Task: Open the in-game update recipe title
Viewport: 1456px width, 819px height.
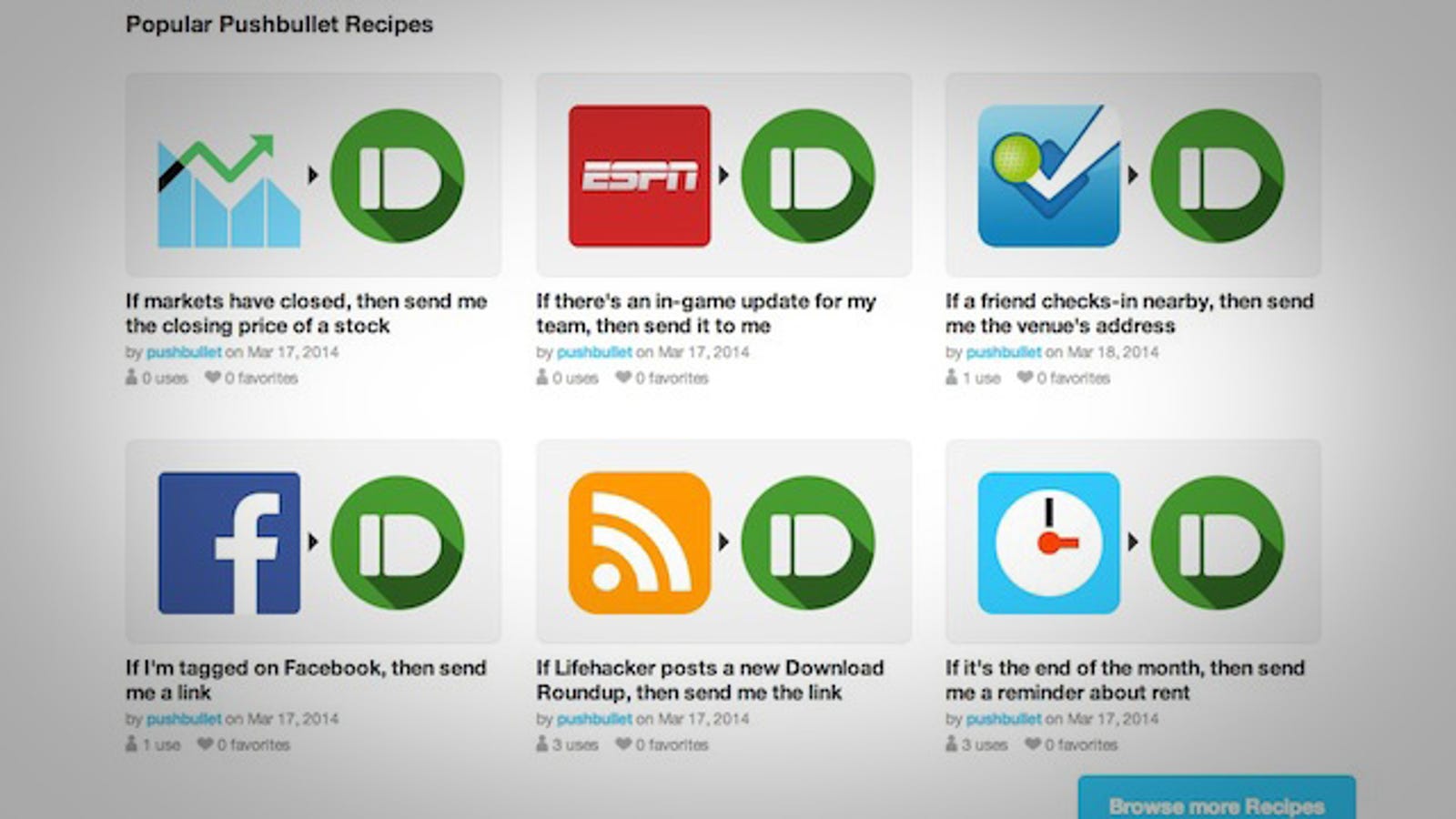Action: (706, 313)
